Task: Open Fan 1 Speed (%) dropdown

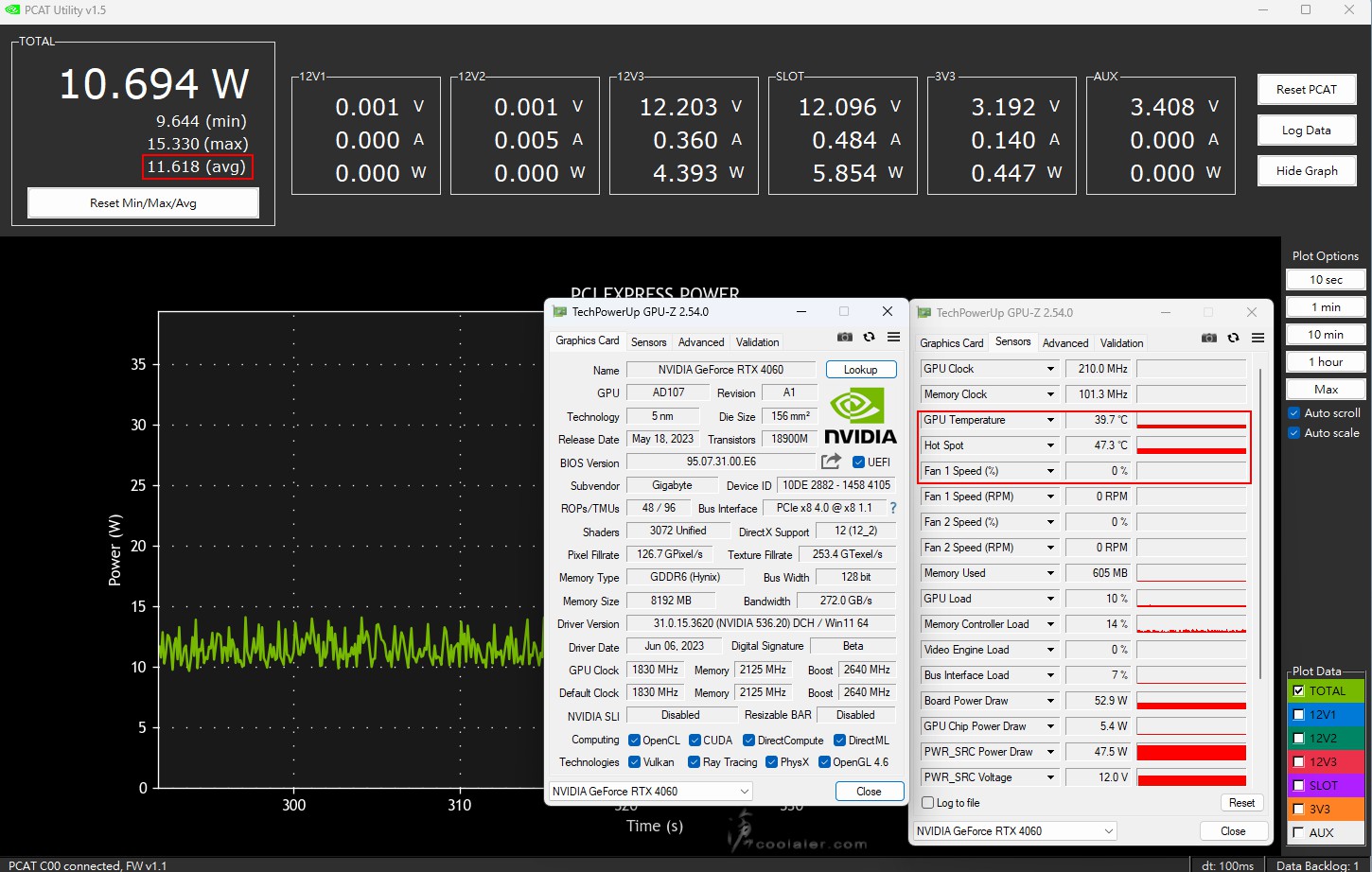Action: [1050, 471]
